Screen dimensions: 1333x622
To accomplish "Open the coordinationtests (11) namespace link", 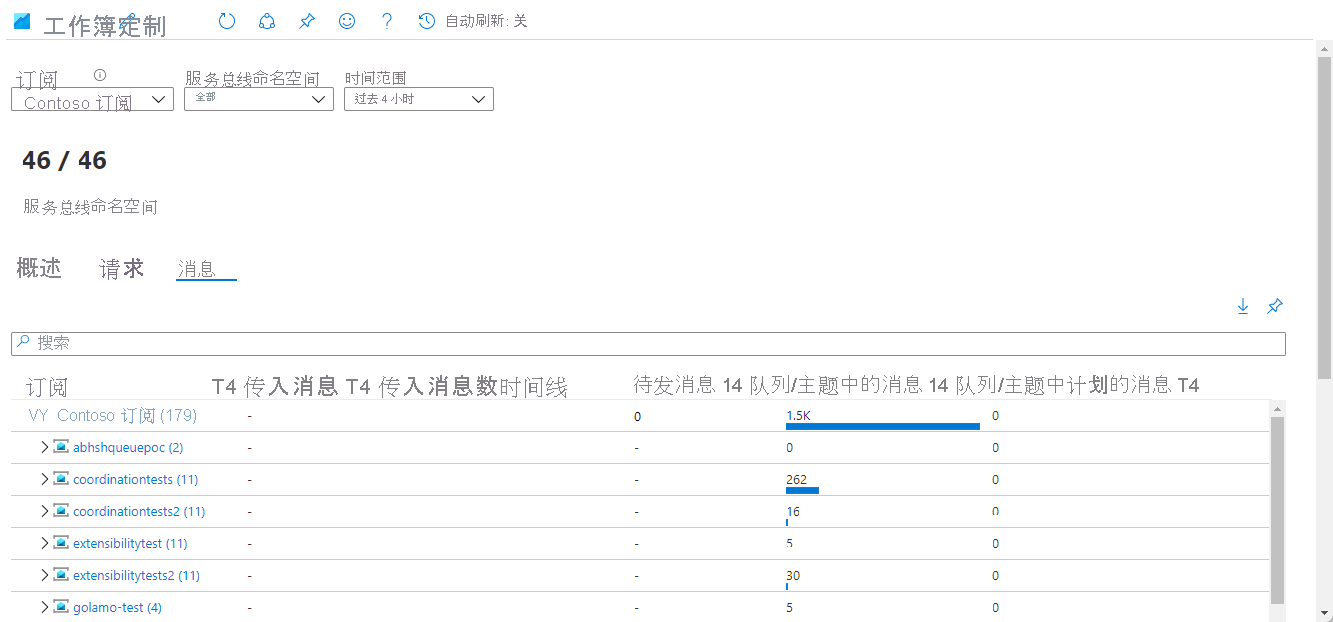I will point(136,479).
